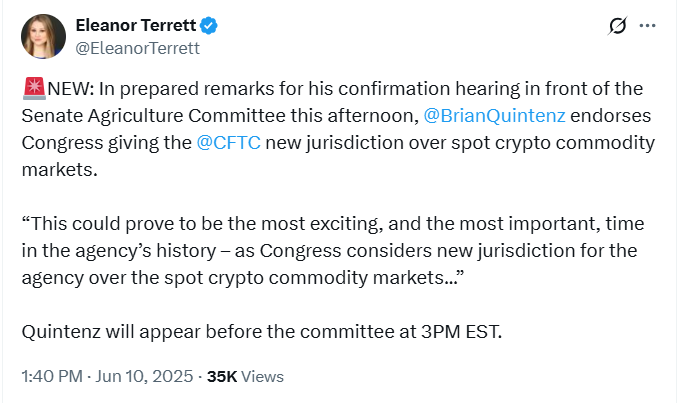Open the 35K view count
The image size is (678, 403).
pos(222,377)
